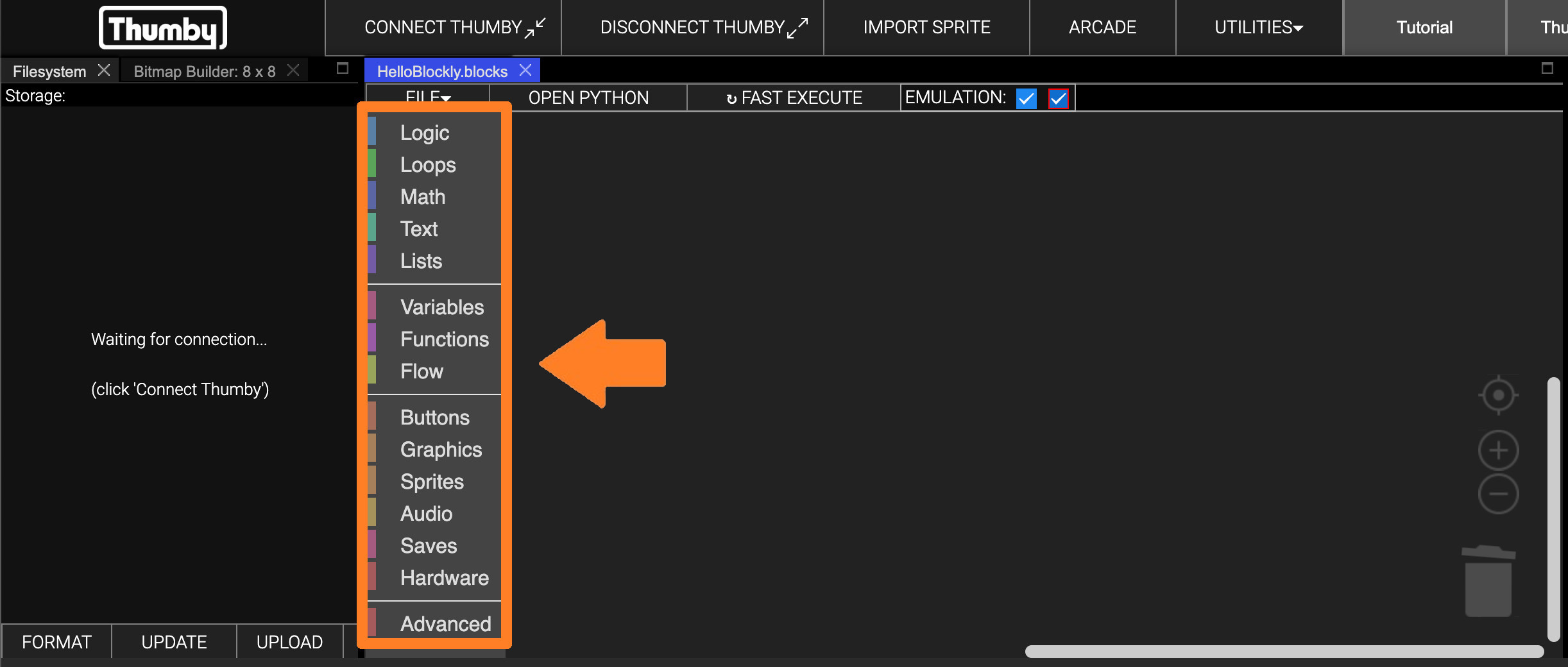The height and width of the screenshot is (667, 1568).
Task: Toggle the red-outlined emulation checkbox
Action: tap(1058, 99)
